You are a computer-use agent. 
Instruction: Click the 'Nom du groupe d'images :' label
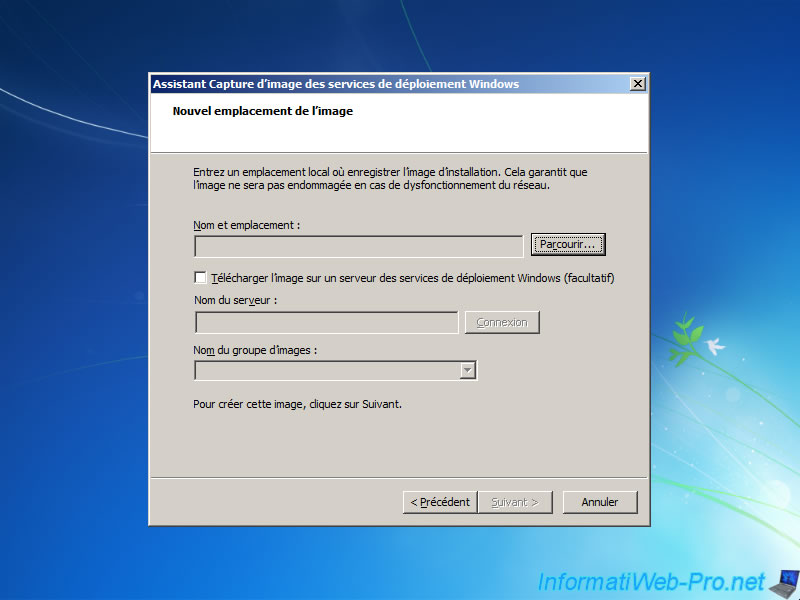255,349
